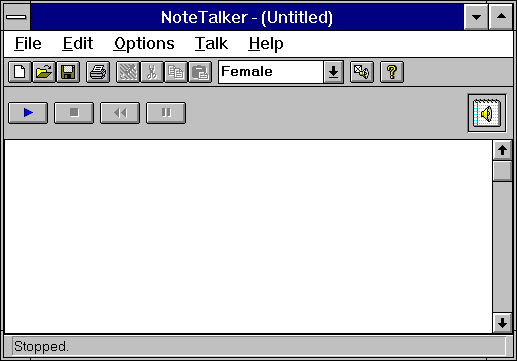The width and height of the screenshot is (517, 361).
Task: Open the Talk menu
Action: 211,44
